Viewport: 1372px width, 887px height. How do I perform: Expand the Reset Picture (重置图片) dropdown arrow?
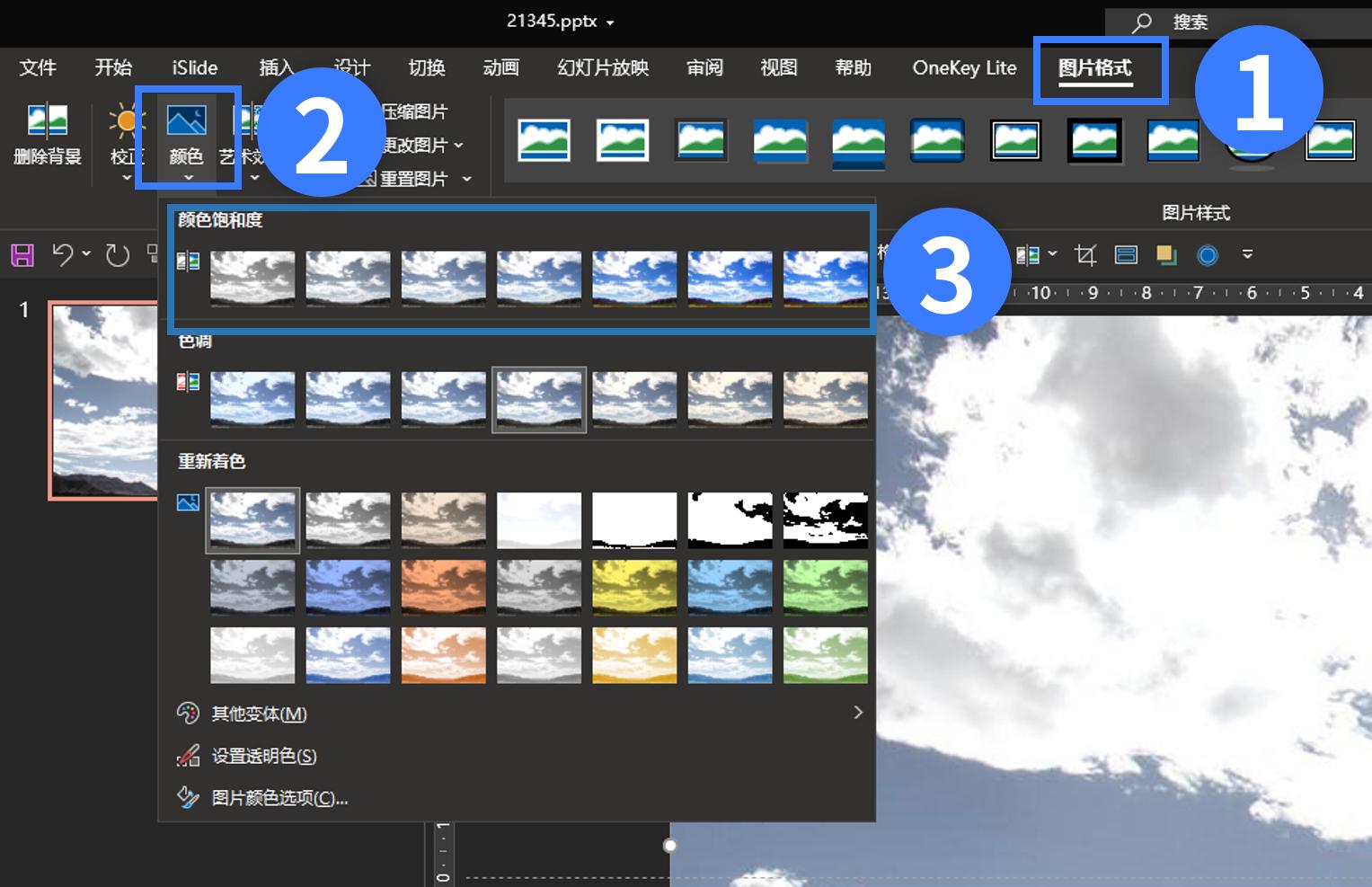466,179
